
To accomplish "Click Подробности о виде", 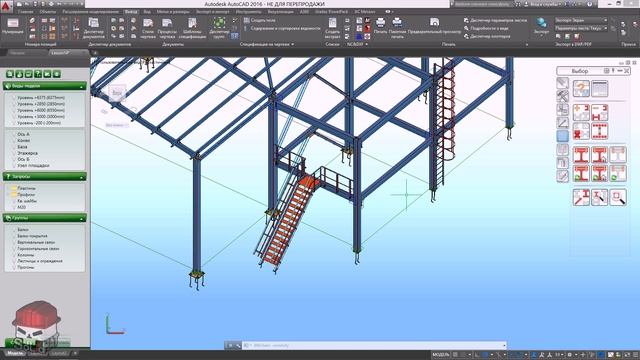I will click(486, 28).
